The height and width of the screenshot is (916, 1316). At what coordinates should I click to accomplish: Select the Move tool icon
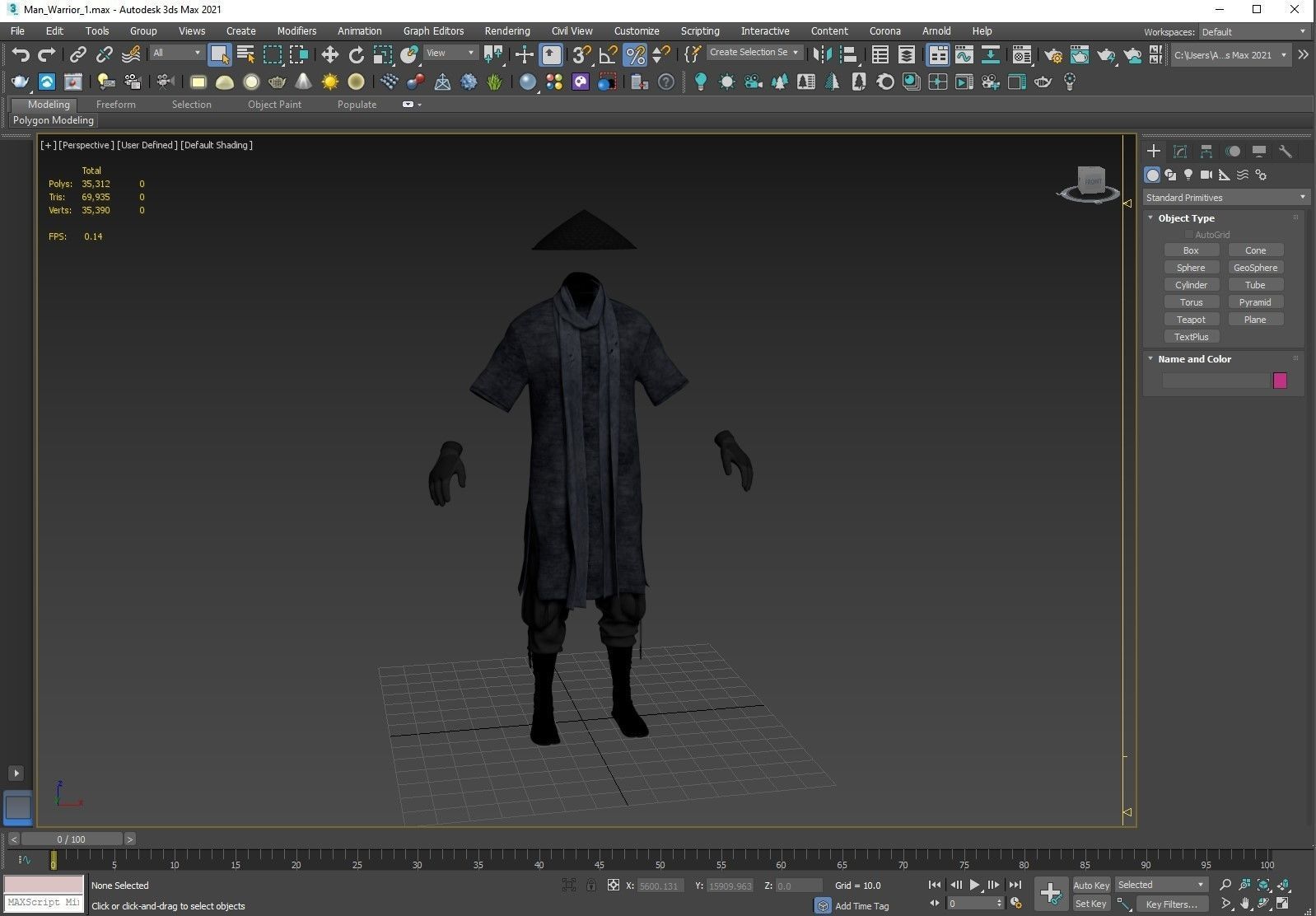point(329,54)
